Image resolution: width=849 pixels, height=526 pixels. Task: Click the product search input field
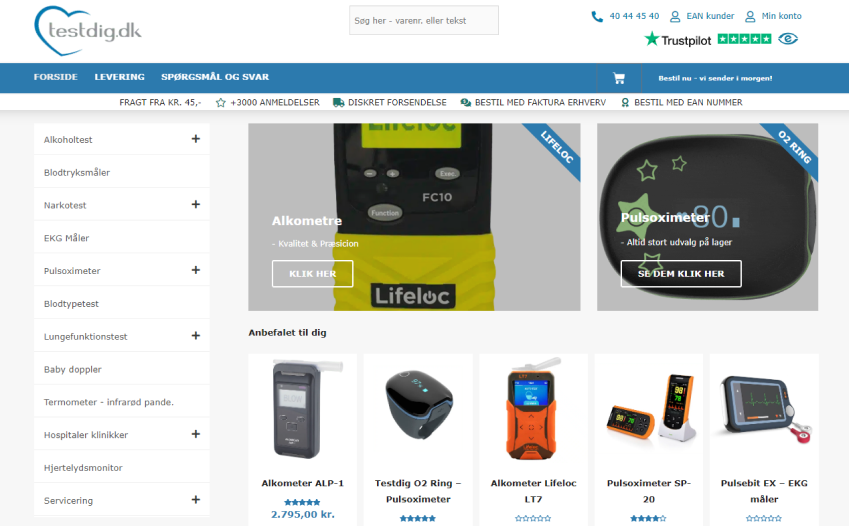(424, 20)
